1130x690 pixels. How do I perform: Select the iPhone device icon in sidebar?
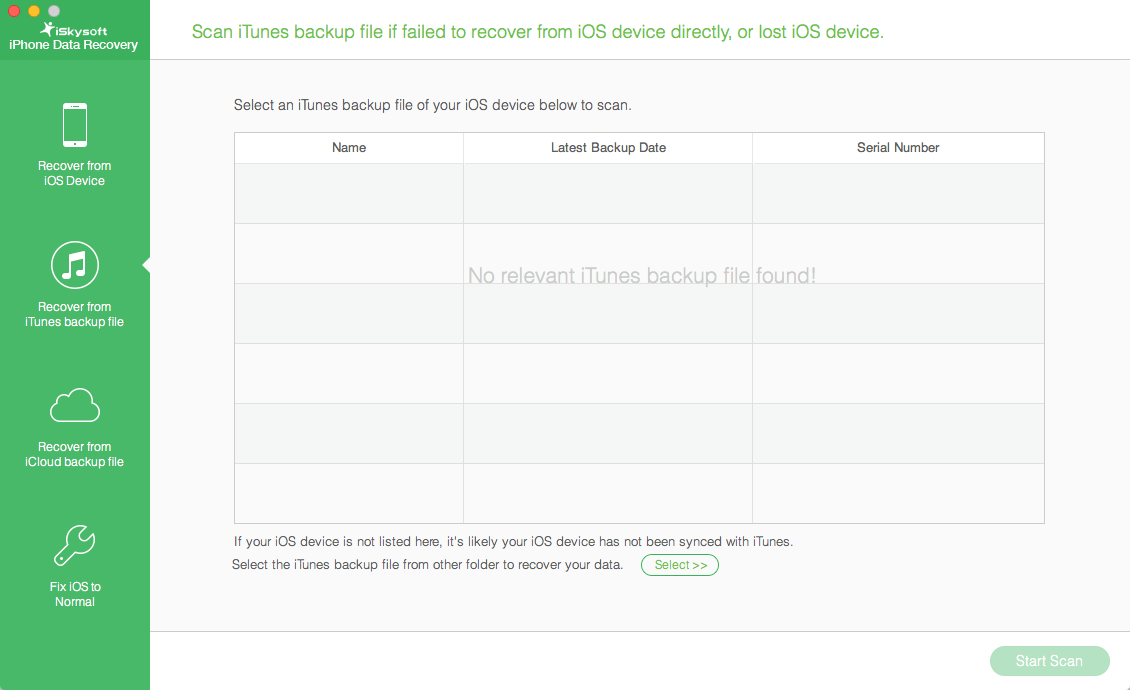coord(75,125)
